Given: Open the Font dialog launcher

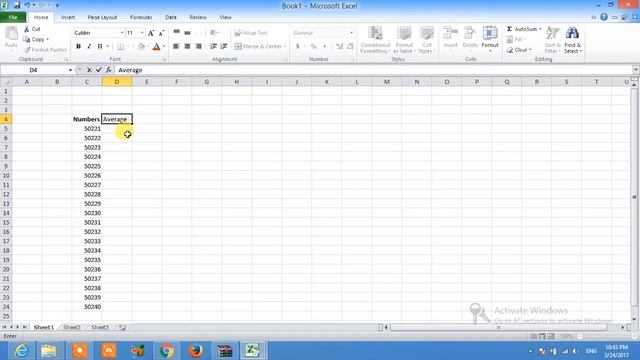Looking at the screenshot, I should (164, 60).
